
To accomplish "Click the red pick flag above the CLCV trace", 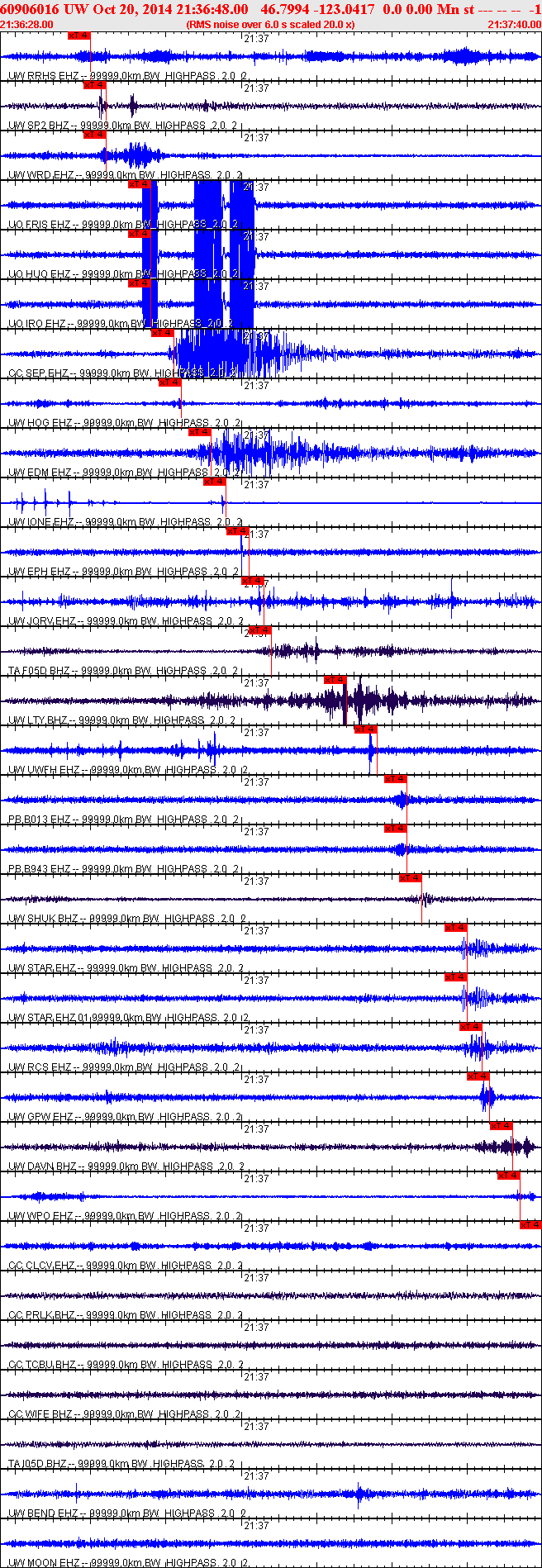I will pyautogui.click(x=530, y=1225).
